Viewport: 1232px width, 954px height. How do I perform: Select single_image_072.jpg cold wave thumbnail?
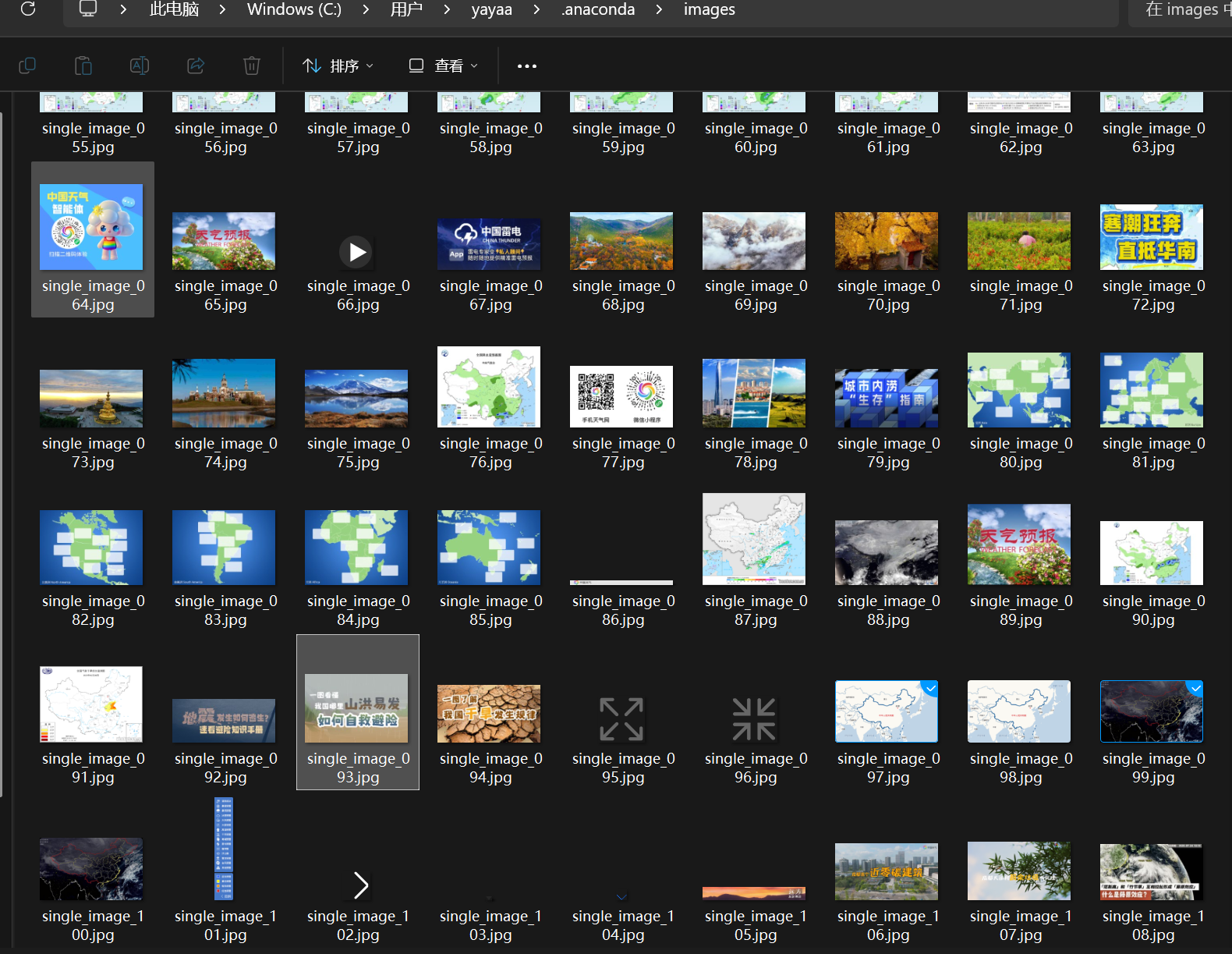coord(1152,237)
